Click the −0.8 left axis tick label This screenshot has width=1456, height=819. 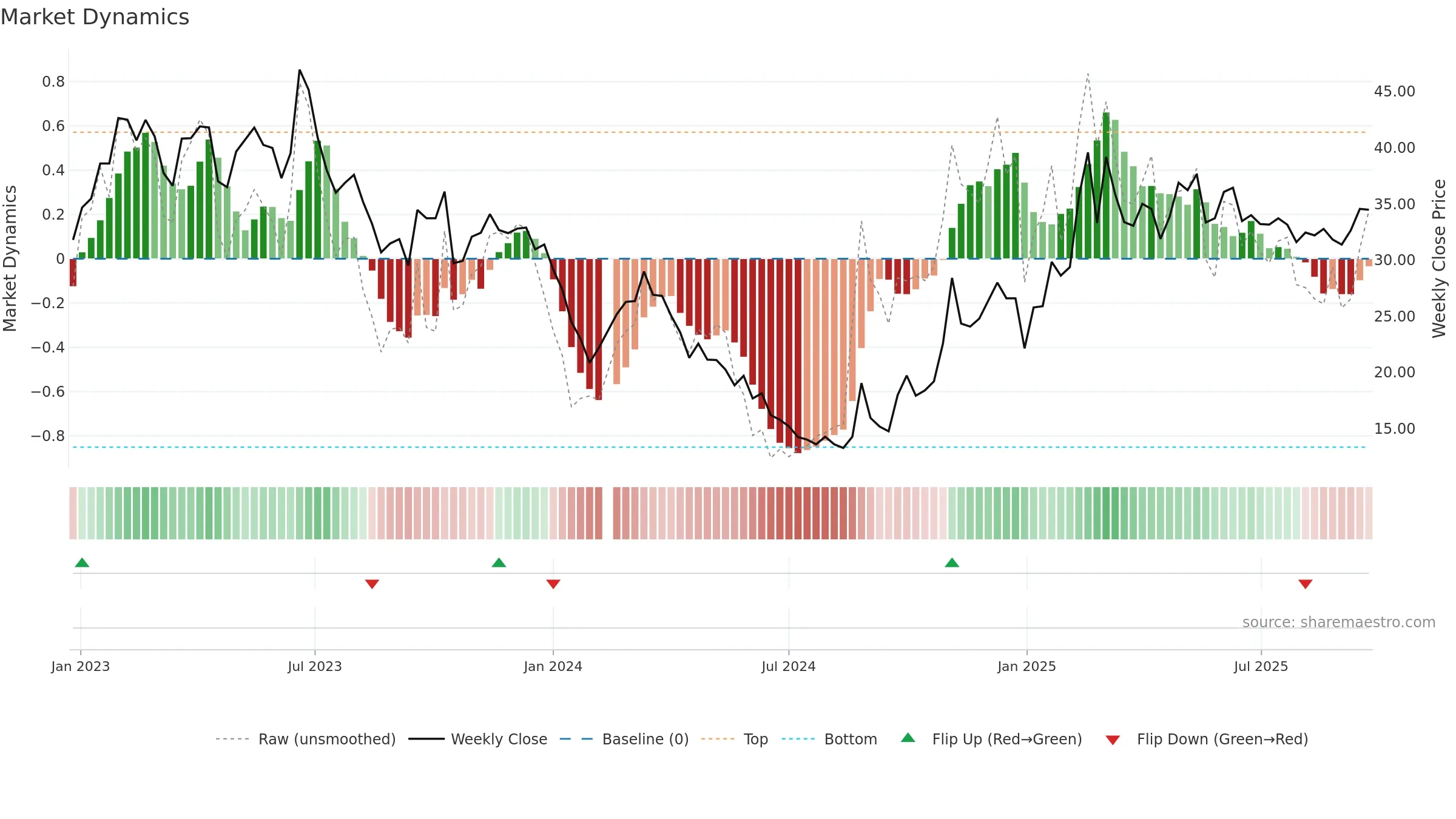pos(48,436)
